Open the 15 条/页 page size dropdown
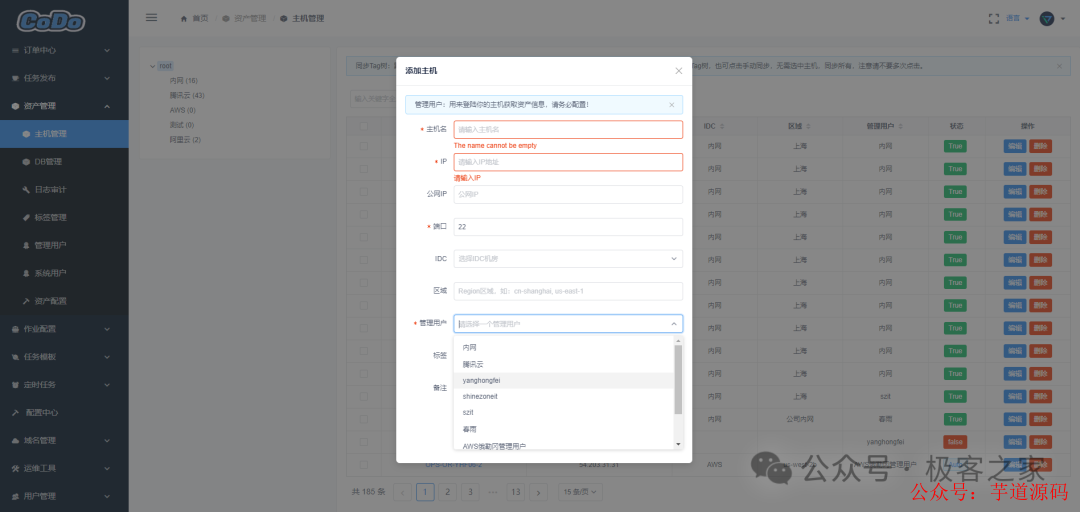This screenshot has height=512, width=1080. (x=580, y=492)
